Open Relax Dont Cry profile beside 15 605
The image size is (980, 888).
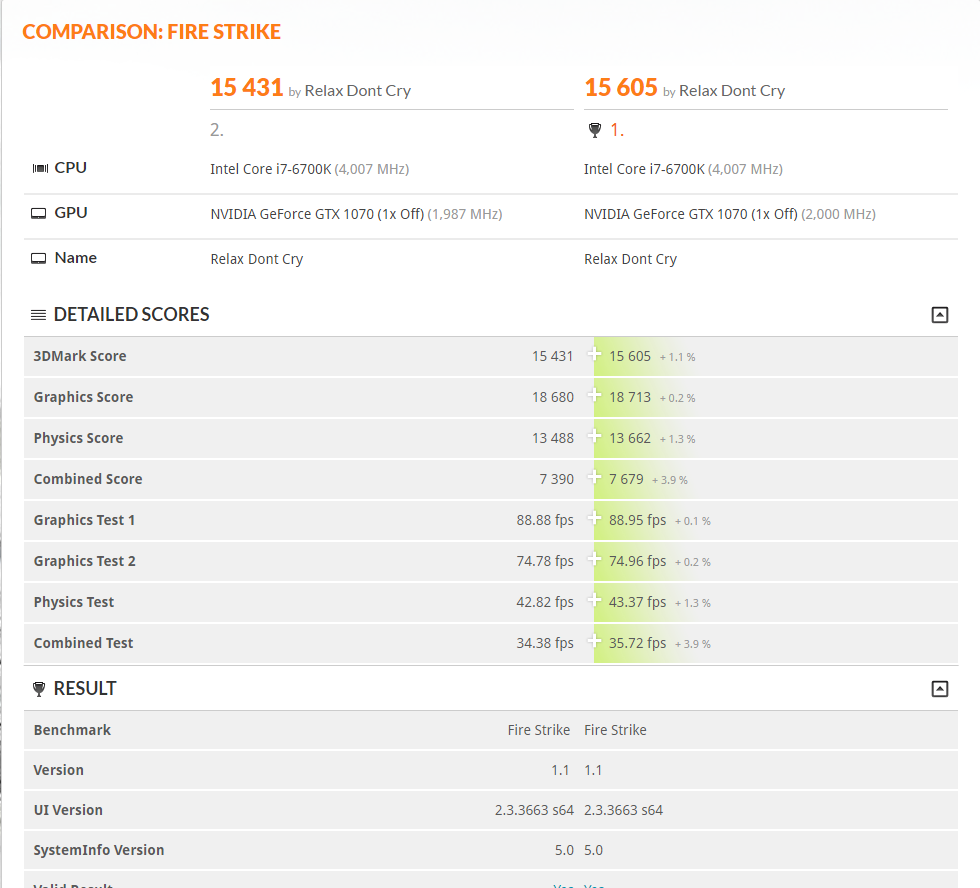coord(732,91)
